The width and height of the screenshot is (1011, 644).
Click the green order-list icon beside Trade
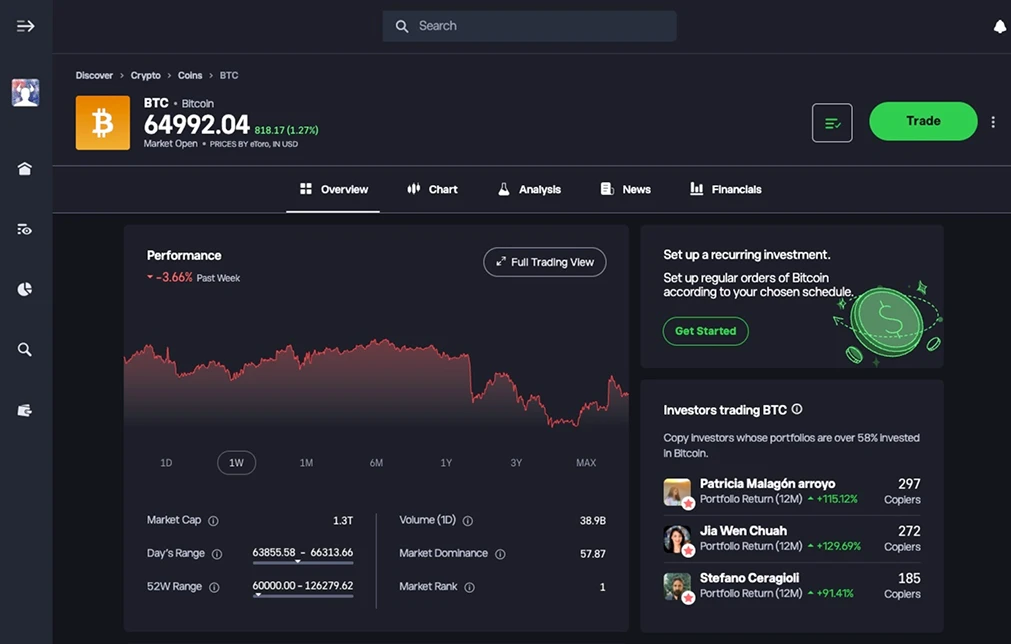[x=831, y=121]
